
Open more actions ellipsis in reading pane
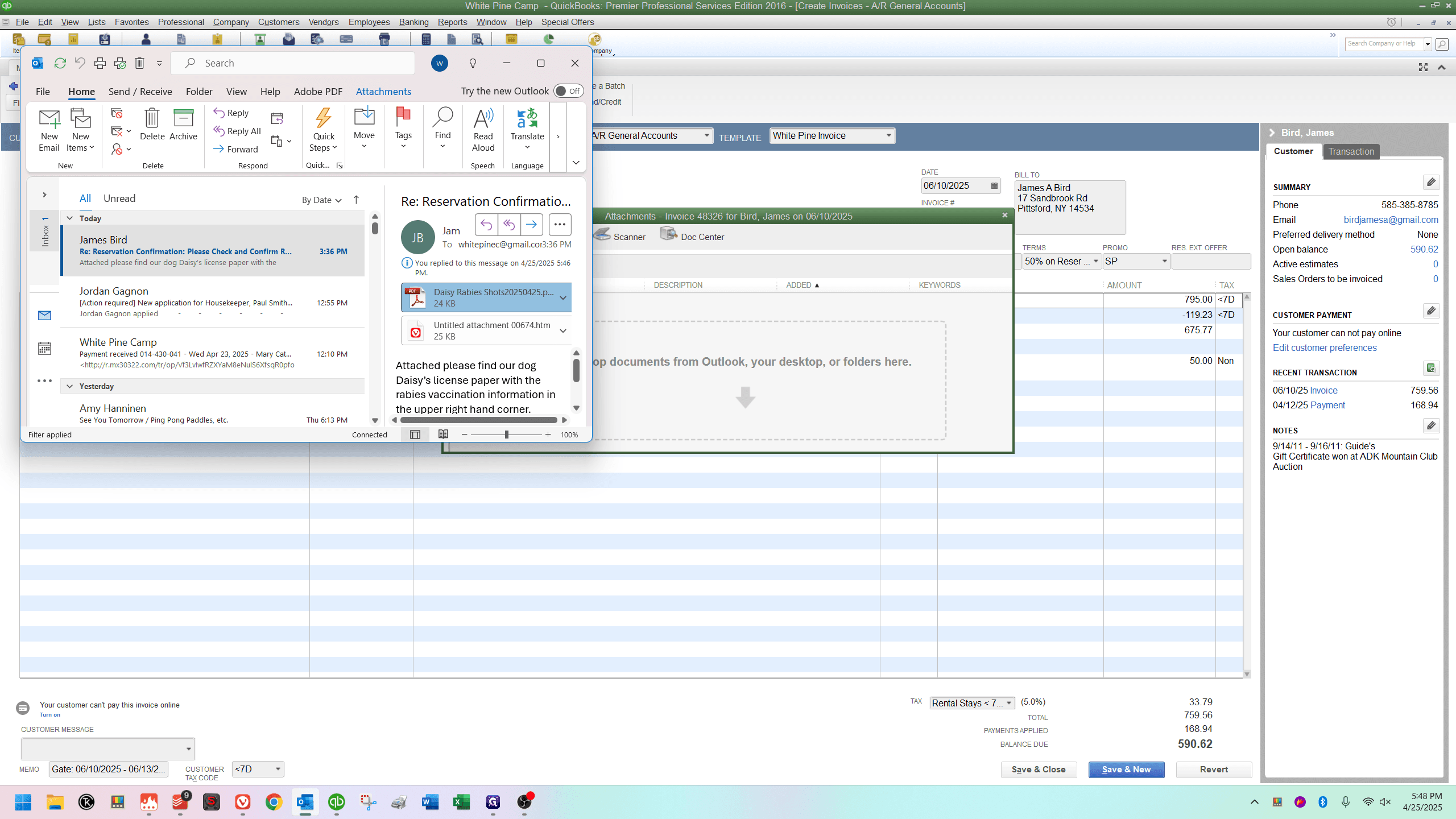click(x=560, y=225)
